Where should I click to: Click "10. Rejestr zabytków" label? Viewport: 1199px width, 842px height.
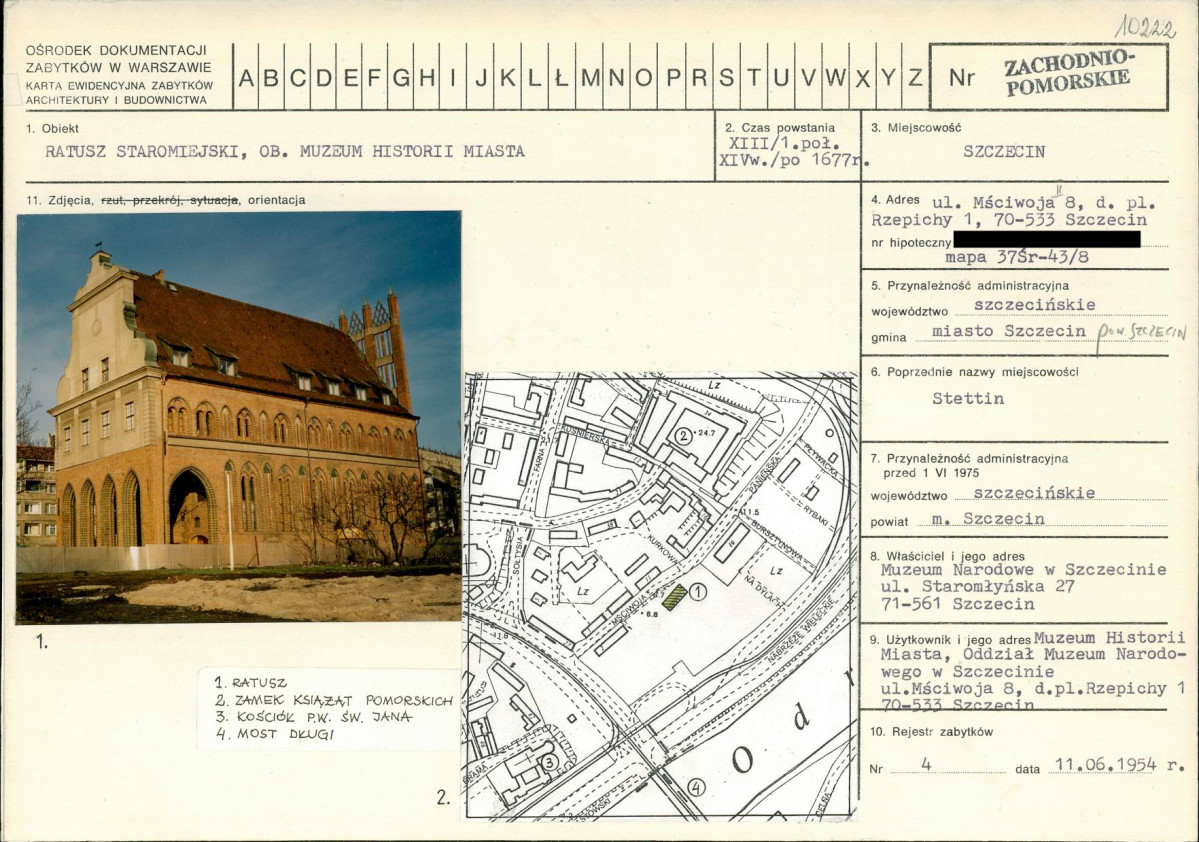coord(931,732)
